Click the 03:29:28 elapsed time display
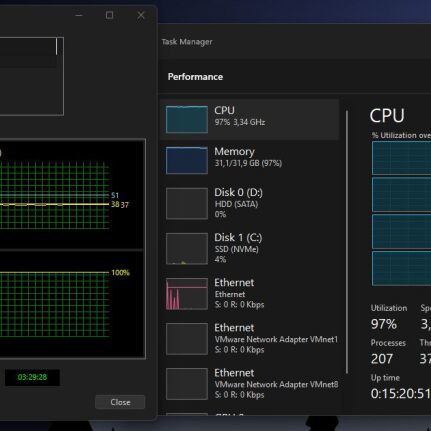 [32, 377]
